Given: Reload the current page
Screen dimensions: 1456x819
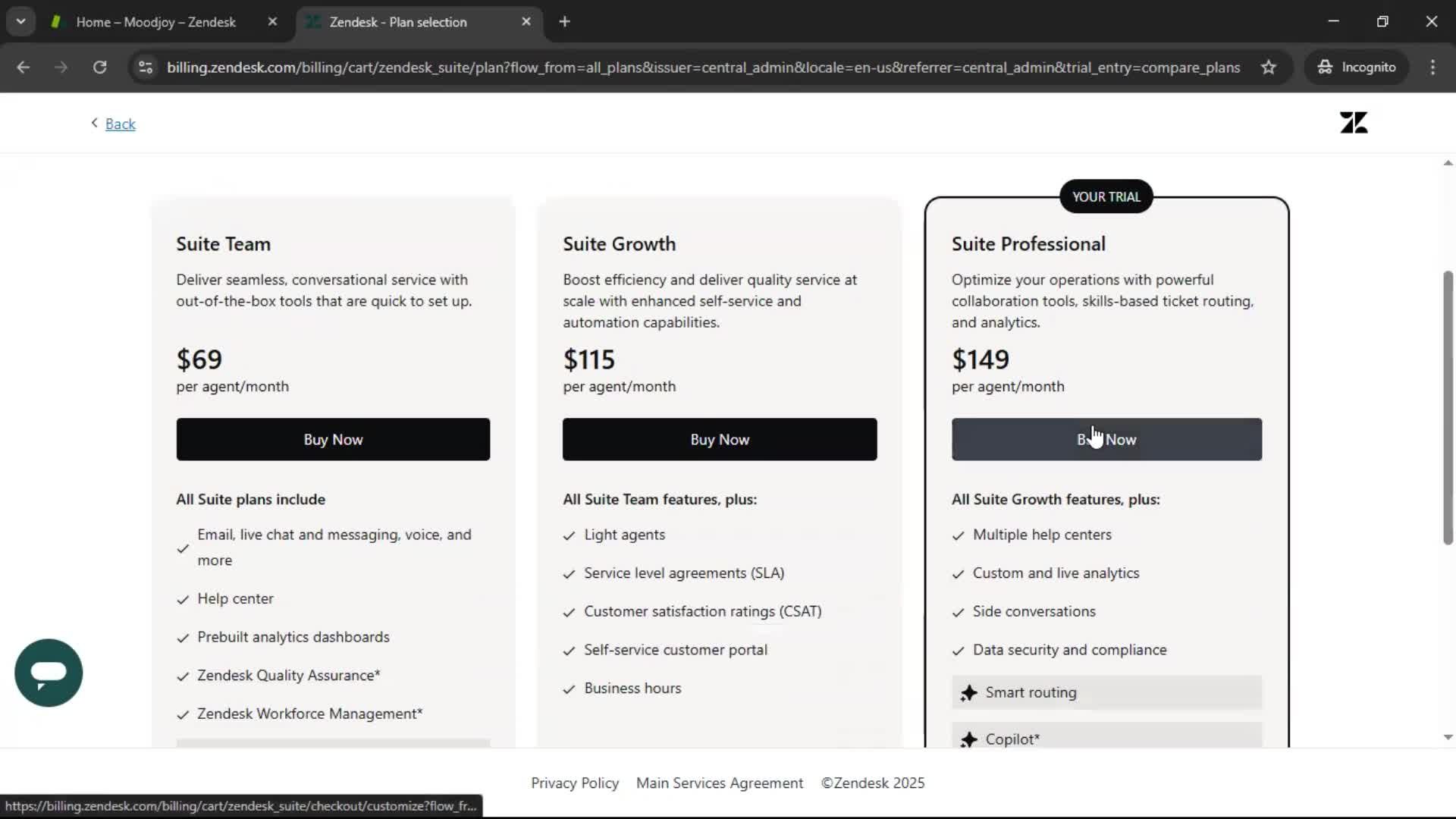Looking at the screenshot, I should [x=99, y=67].
